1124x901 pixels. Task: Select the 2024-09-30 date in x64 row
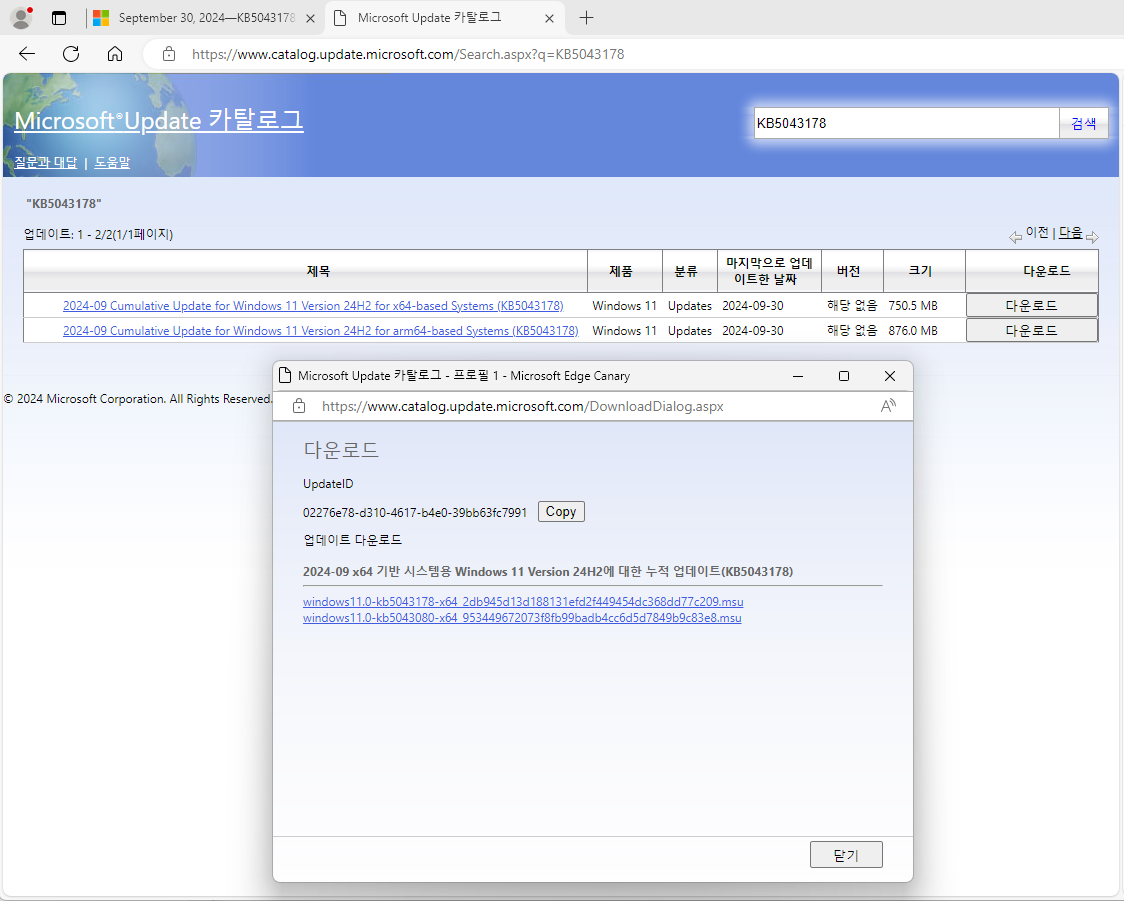pos(753,305)
